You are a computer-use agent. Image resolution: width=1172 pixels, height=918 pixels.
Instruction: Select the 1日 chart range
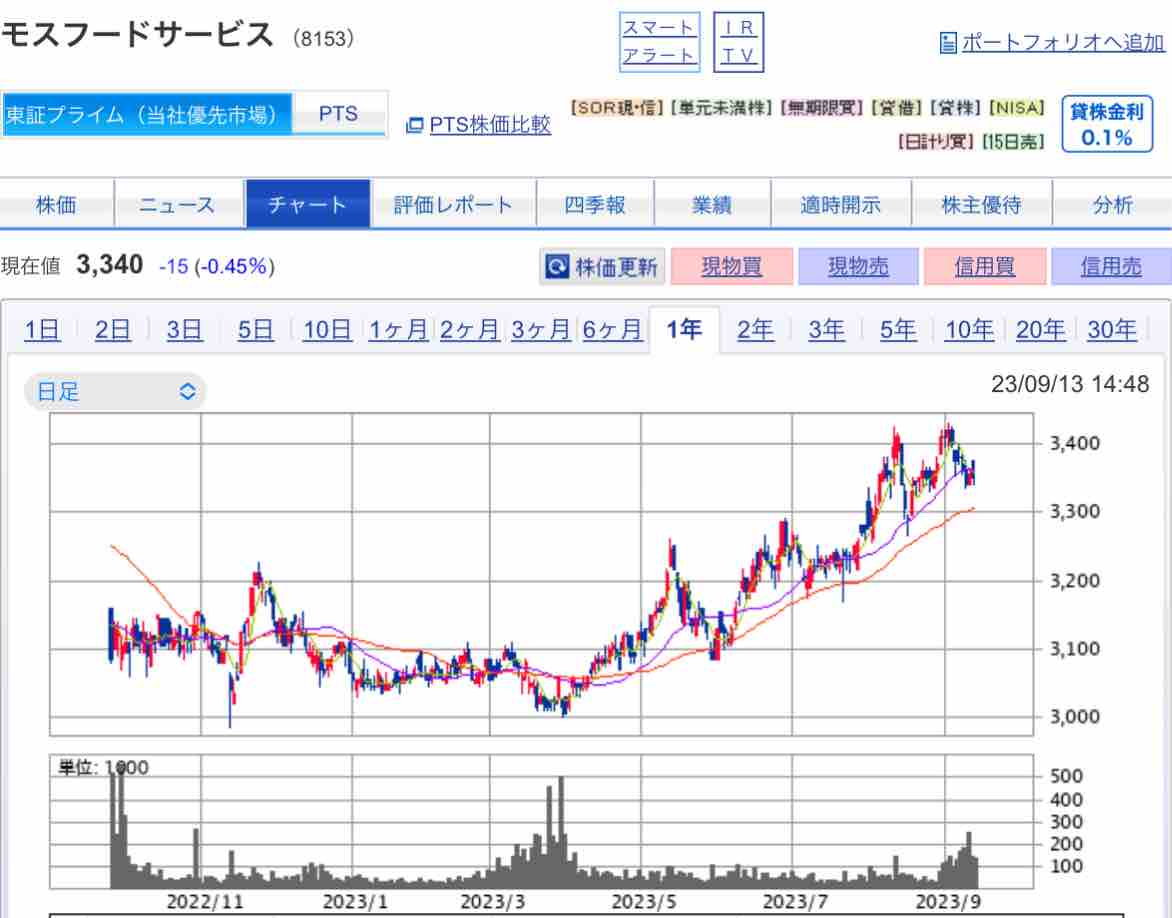pyautogui.click(x=42, y=330)
